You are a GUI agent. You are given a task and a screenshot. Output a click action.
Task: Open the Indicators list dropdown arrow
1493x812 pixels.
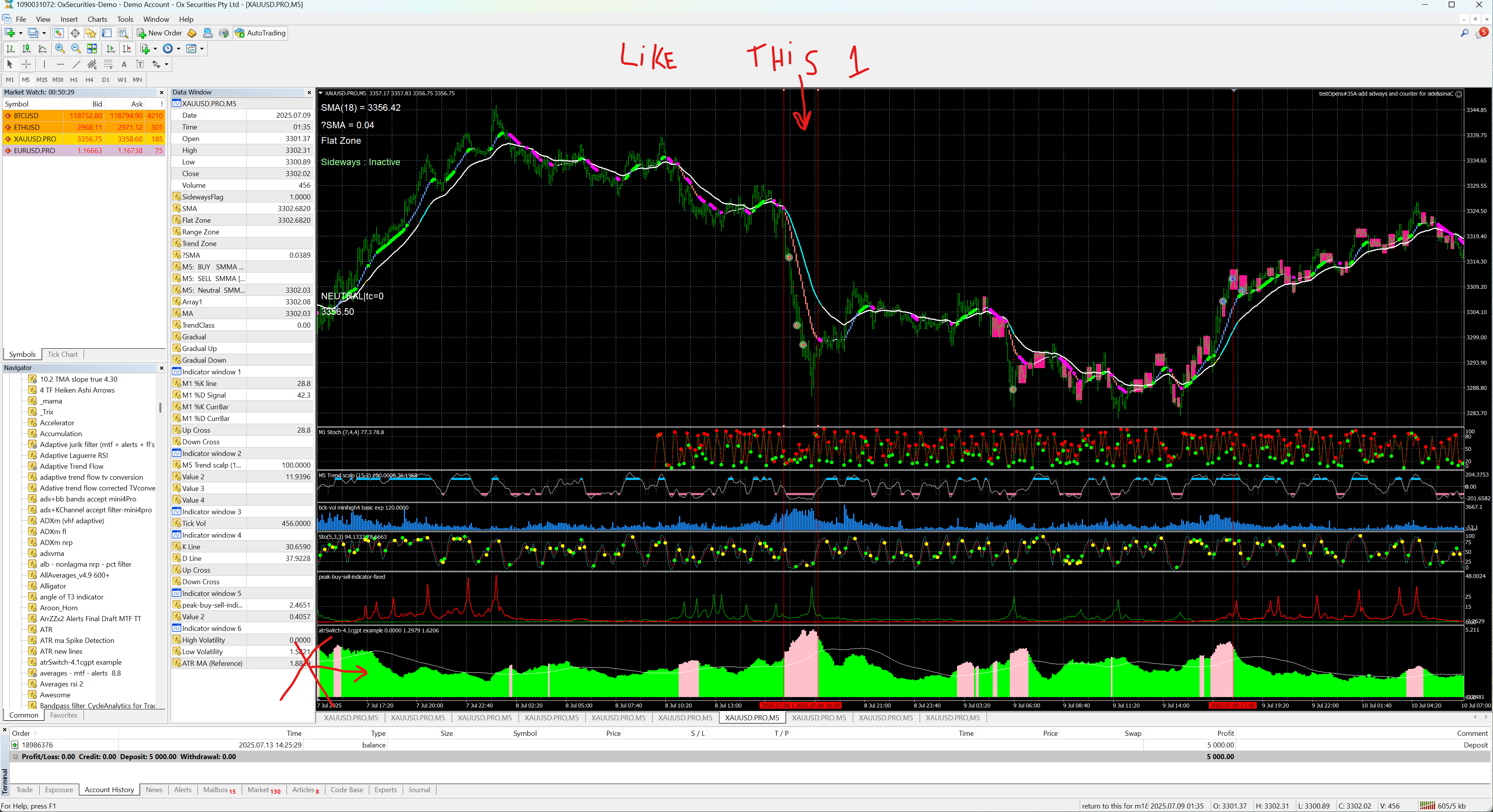click(x=155, y=49)
